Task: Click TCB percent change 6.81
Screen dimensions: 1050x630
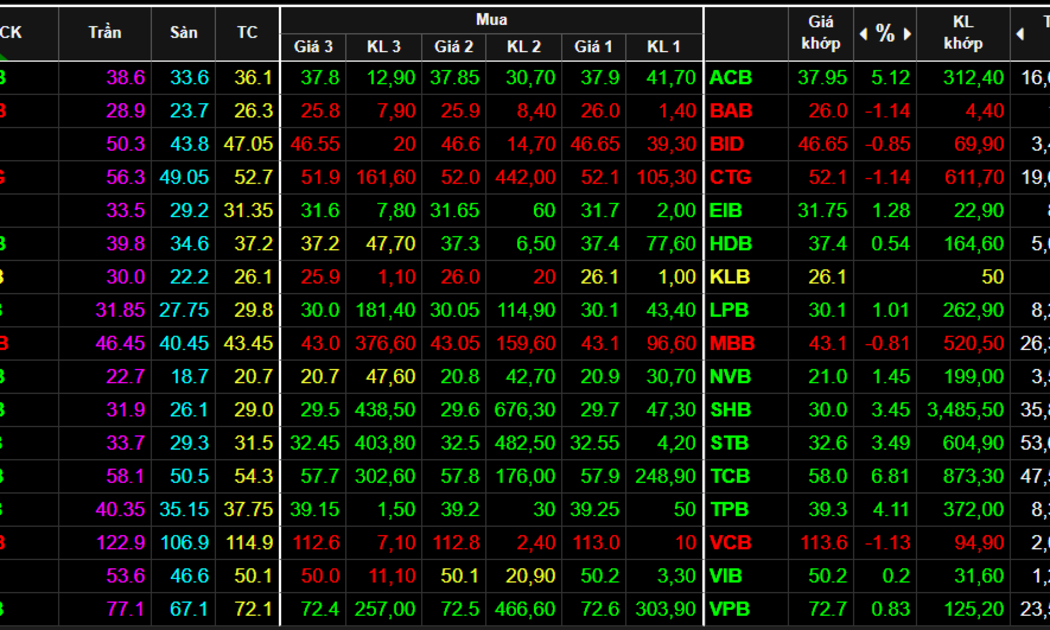Action: (891, 476)
